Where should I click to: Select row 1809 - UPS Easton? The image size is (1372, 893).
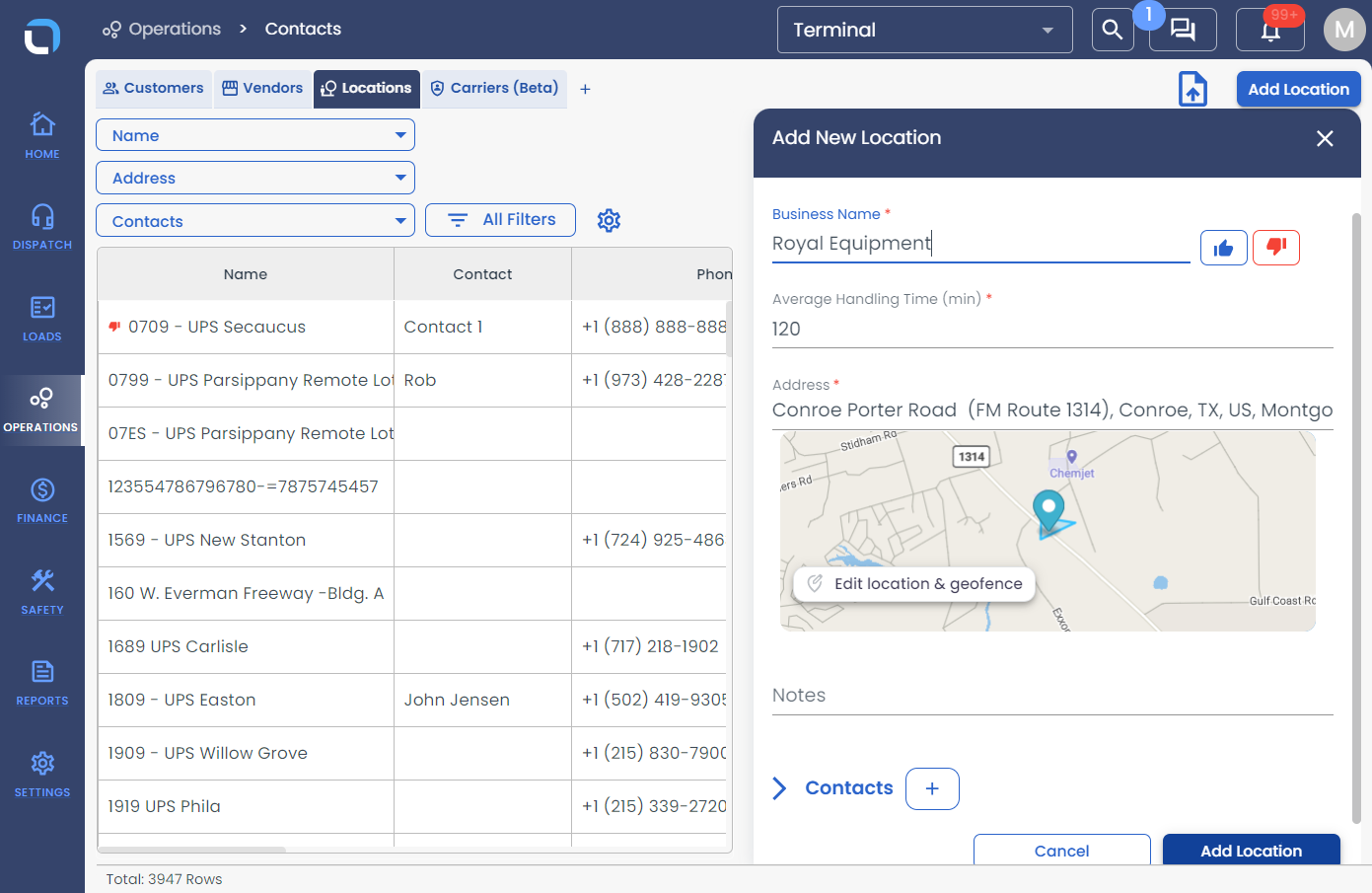tap(414, 700)
